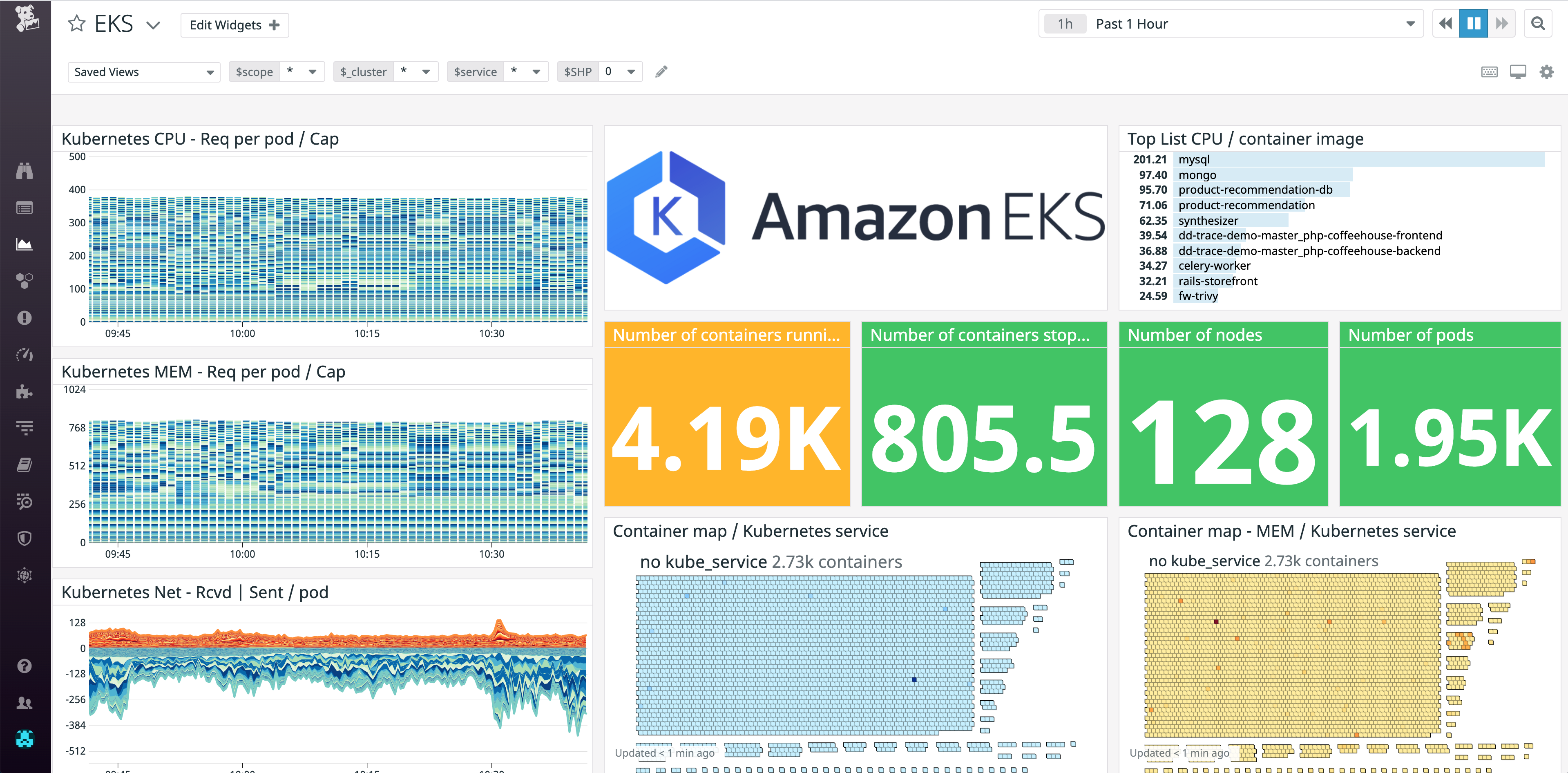Show keyboard shortcuts via keyboard icon

1490,71
